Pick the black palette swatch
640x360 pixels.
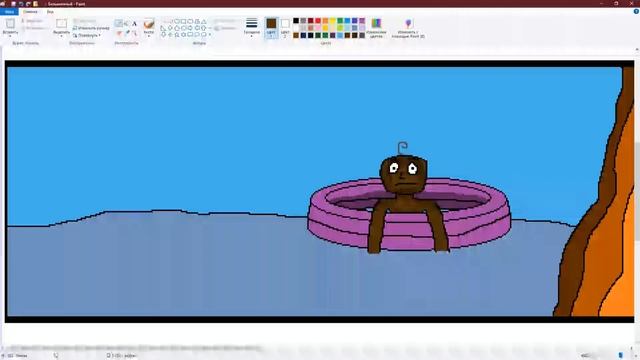pos(296,21)
